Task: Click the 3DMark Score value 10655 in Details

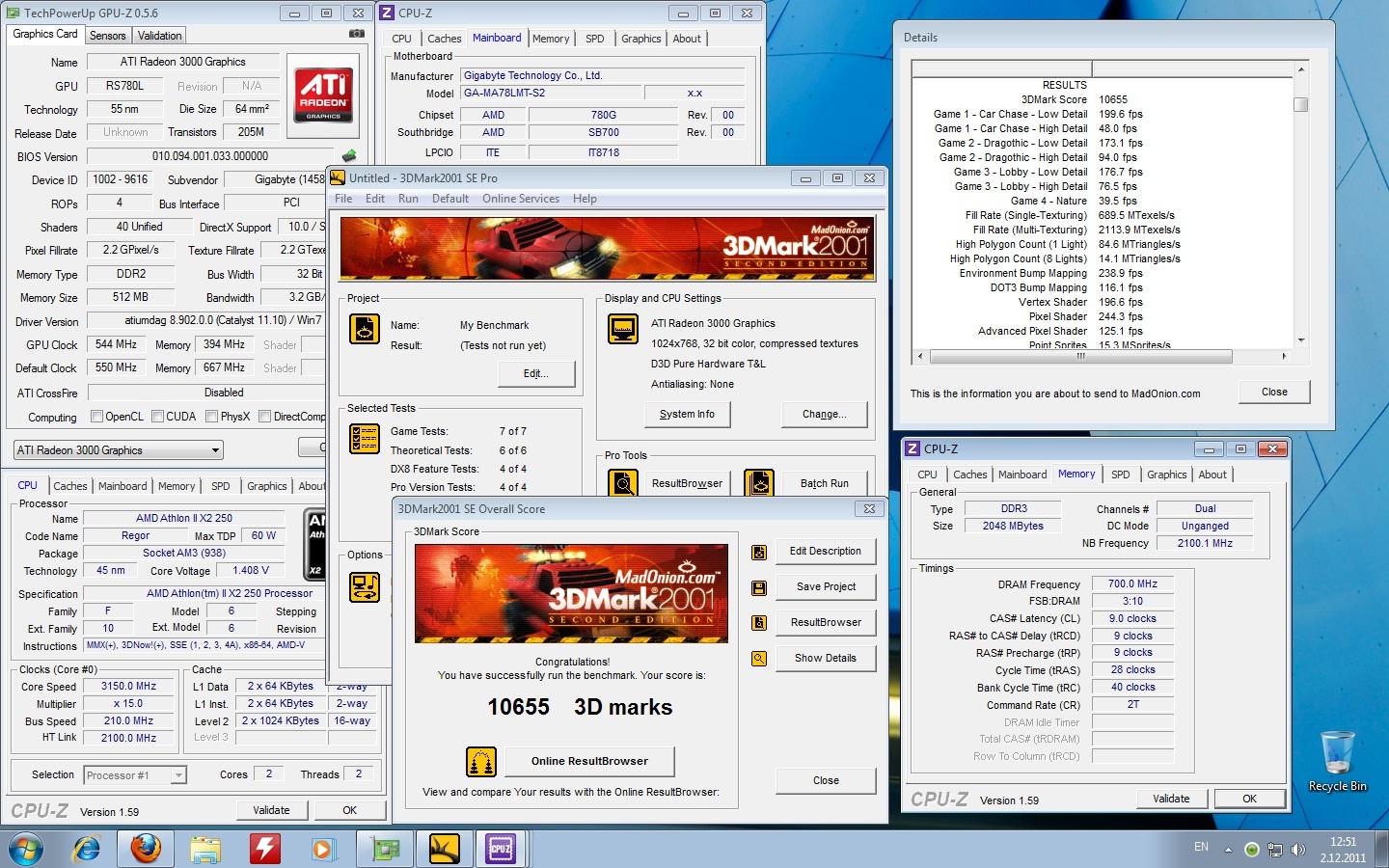Action: click(1113, 99)
